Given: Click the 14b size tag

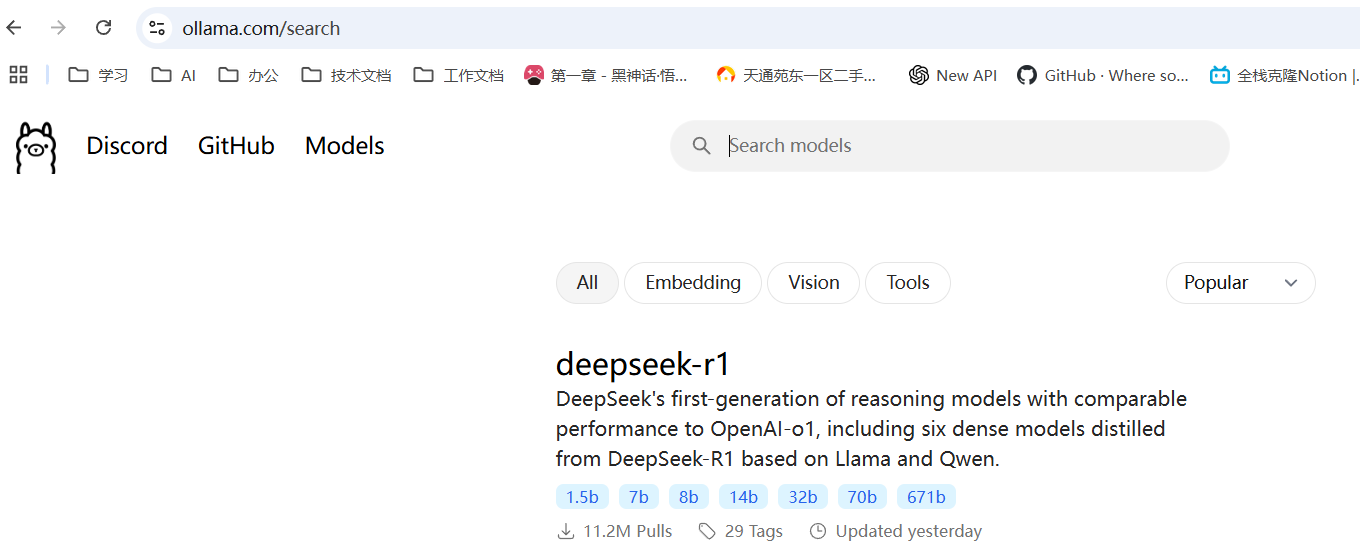Looking at the screenshot, I should click(x=743, y=497).
